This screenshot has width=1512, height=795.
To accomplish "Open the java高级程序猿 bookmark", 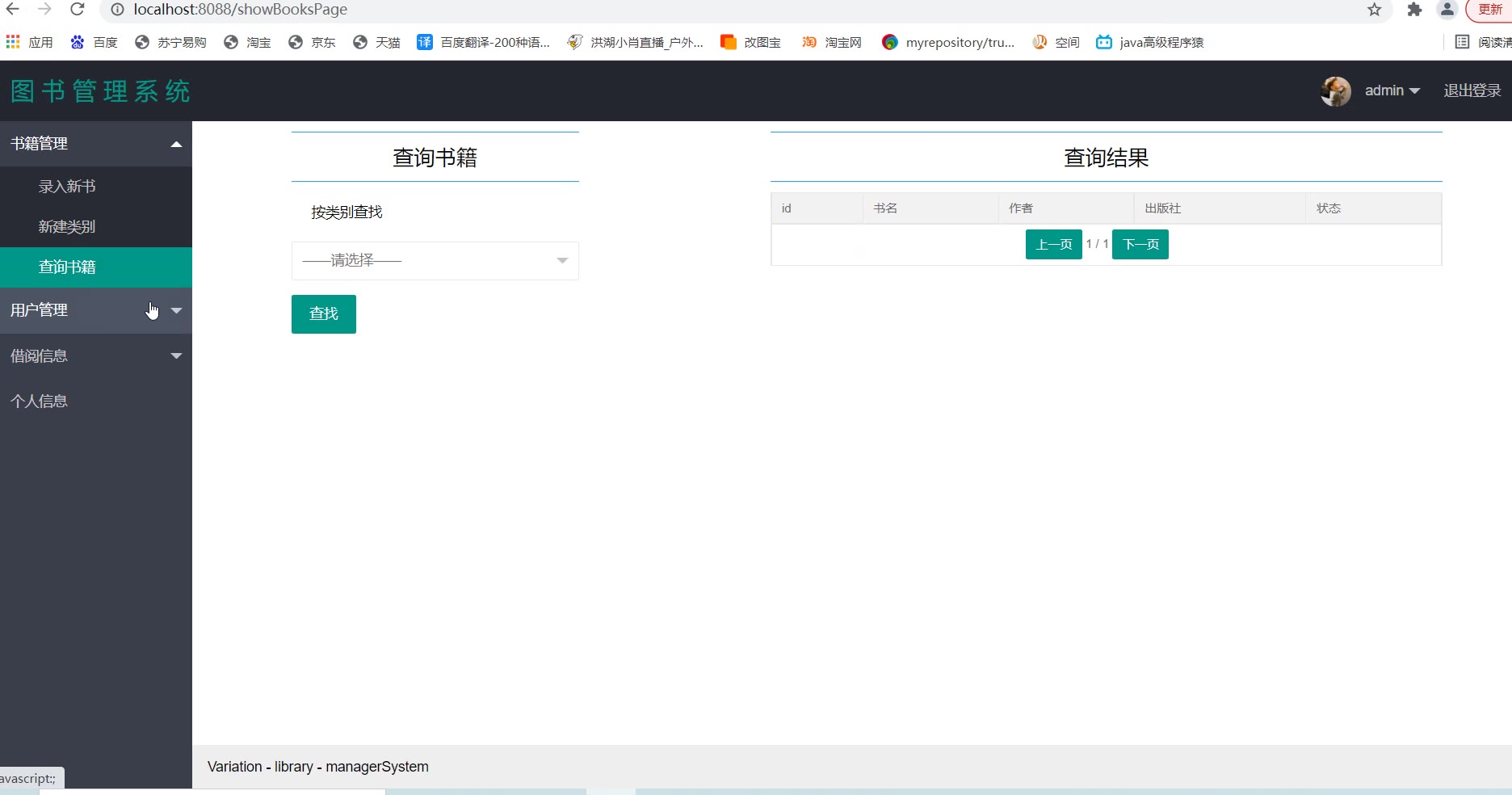I will 1149,42.
